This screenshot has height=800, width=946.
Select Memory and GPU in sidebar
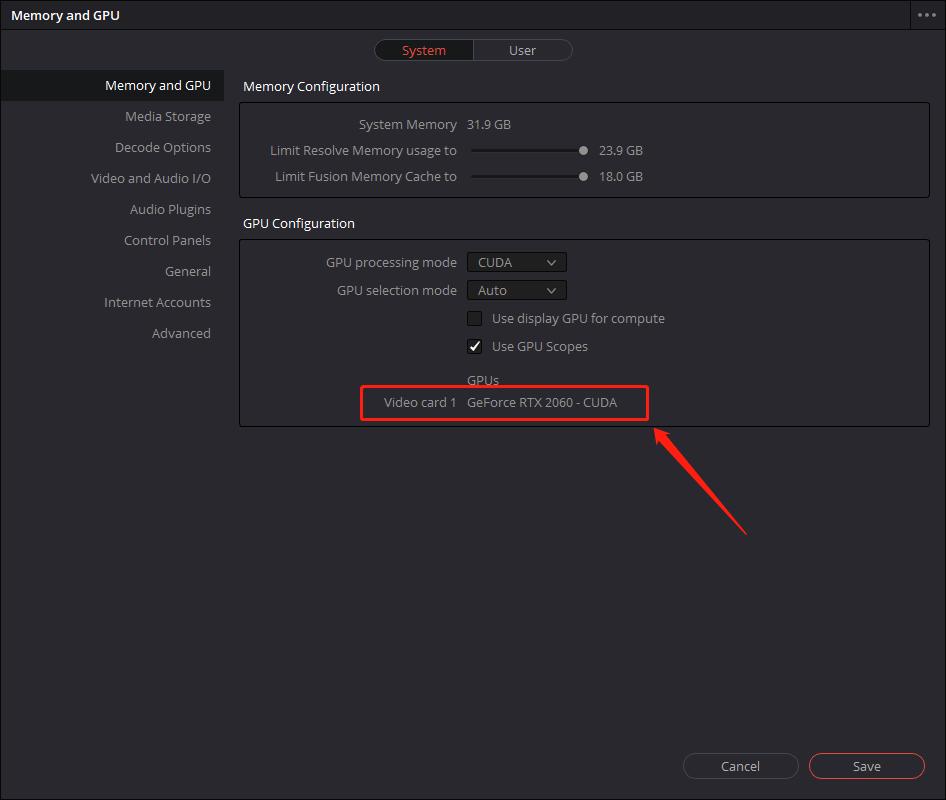(157, 86)
